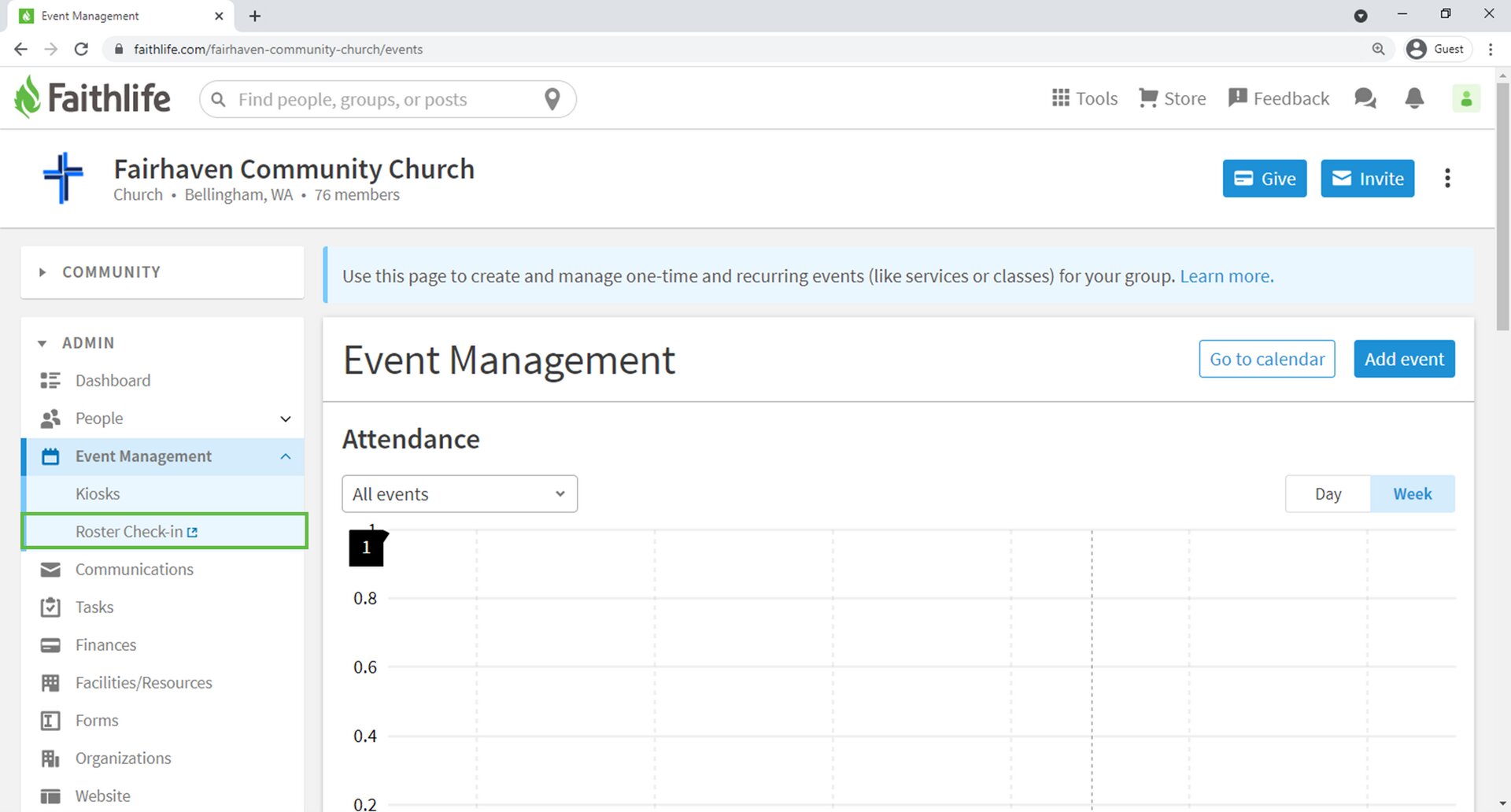The image size is (1511, 812).
Task: Open the messages chat bubble icon
Action: tap(1365, 98)
